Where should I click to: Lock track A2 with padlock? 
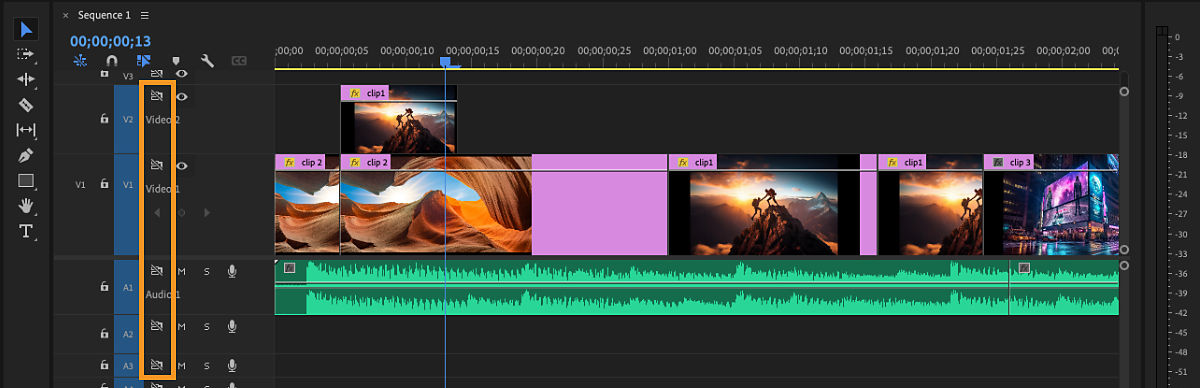point(104,334)
